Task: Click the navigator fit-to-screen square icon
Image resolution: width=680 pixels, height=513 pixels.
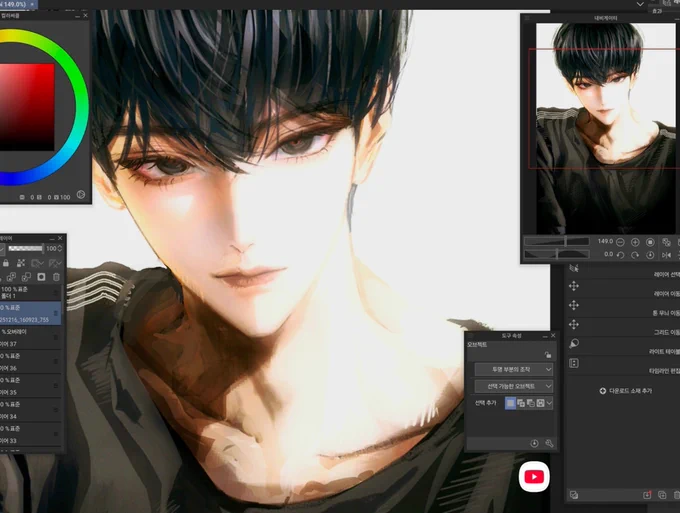Action: click(650, 242)
